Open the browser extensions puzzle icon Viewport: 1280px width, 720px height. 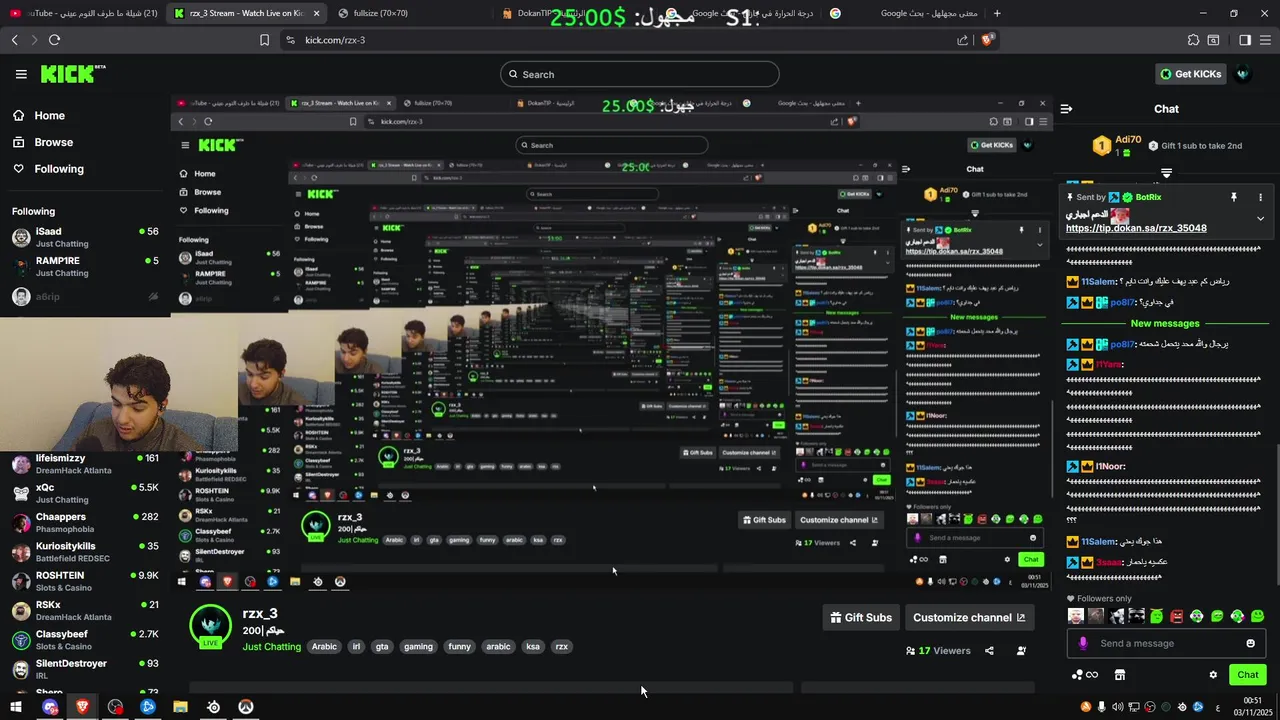click(1193, 40)
